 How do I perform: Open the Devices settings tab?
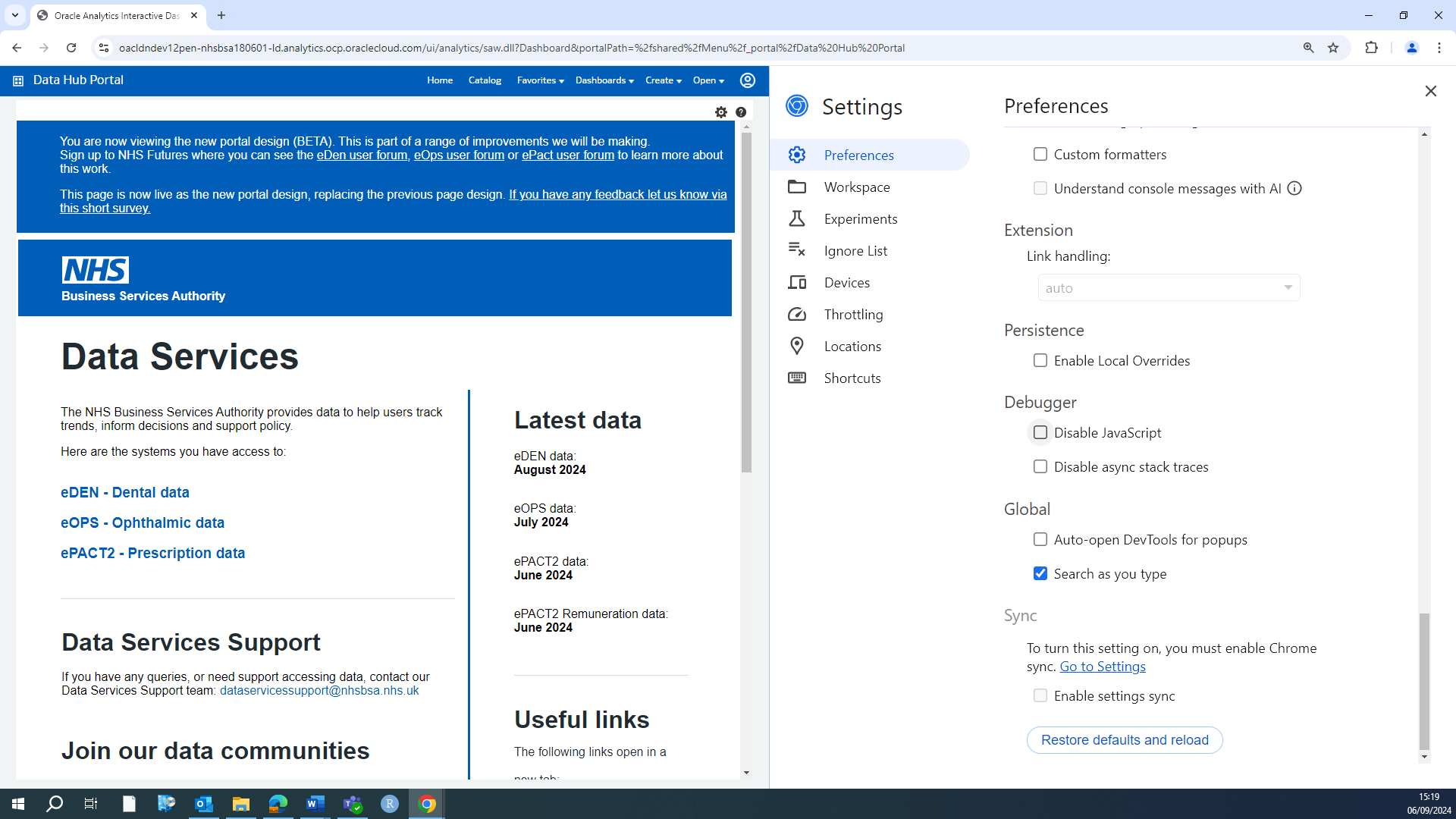point(870,282)
